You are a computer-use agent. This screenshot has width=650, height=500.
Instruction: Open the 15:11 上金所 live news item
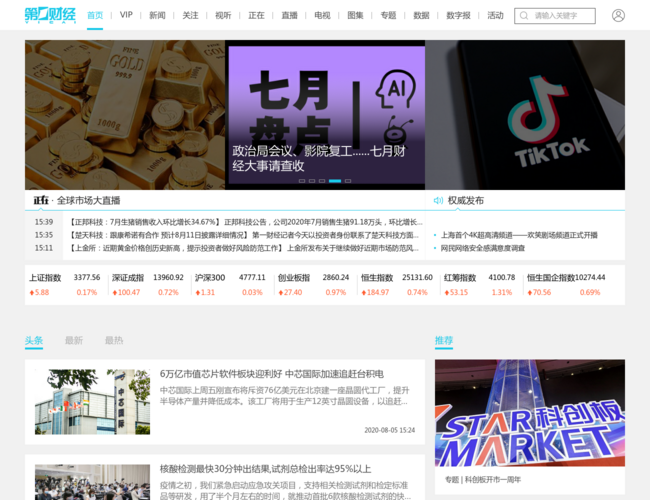(245, 248)
